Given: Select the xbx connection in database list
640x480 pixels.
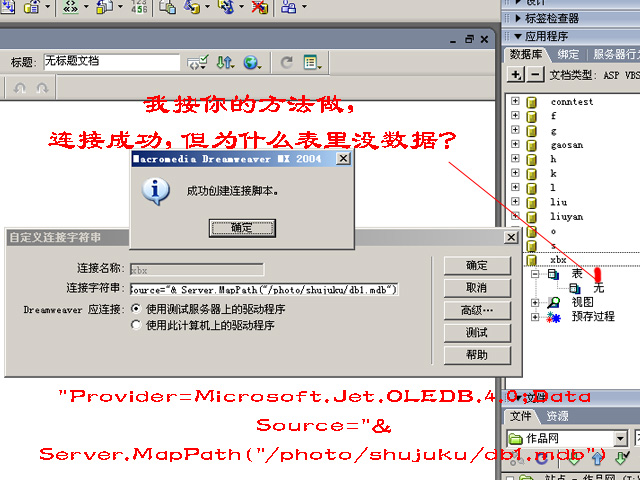Looking at the screenshot, I should (x=558, y=260).
